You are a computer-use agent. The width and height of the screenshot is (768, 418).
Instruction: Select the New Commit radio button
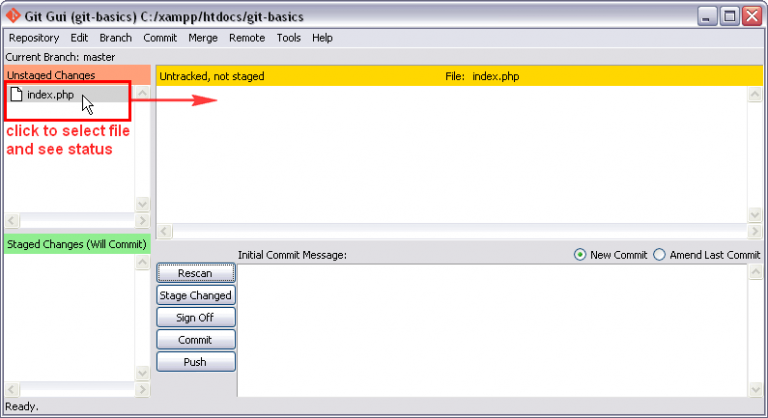(580, 255)
